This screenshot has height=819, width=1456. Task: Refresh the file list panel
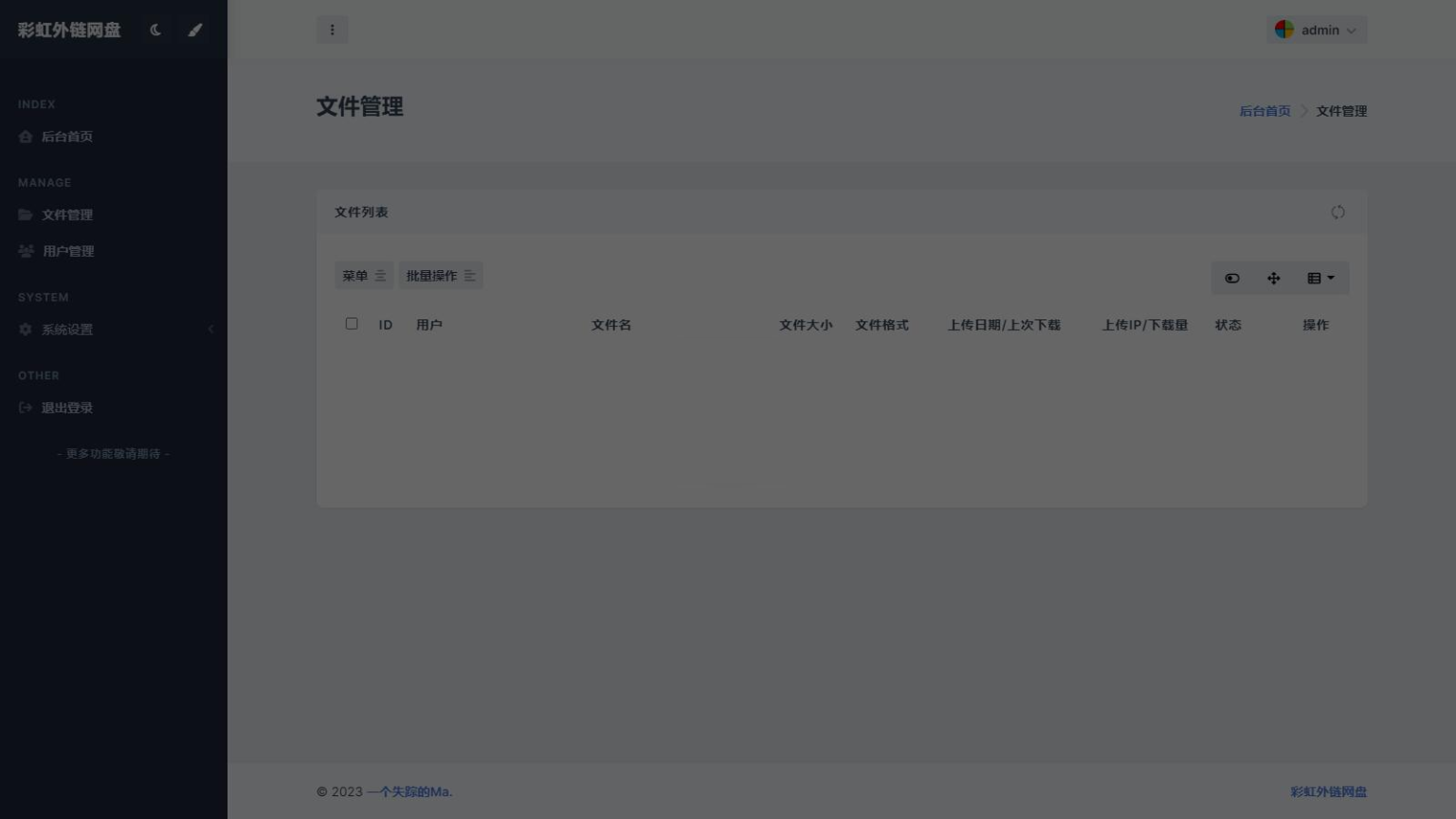[x=1338, y=212]
